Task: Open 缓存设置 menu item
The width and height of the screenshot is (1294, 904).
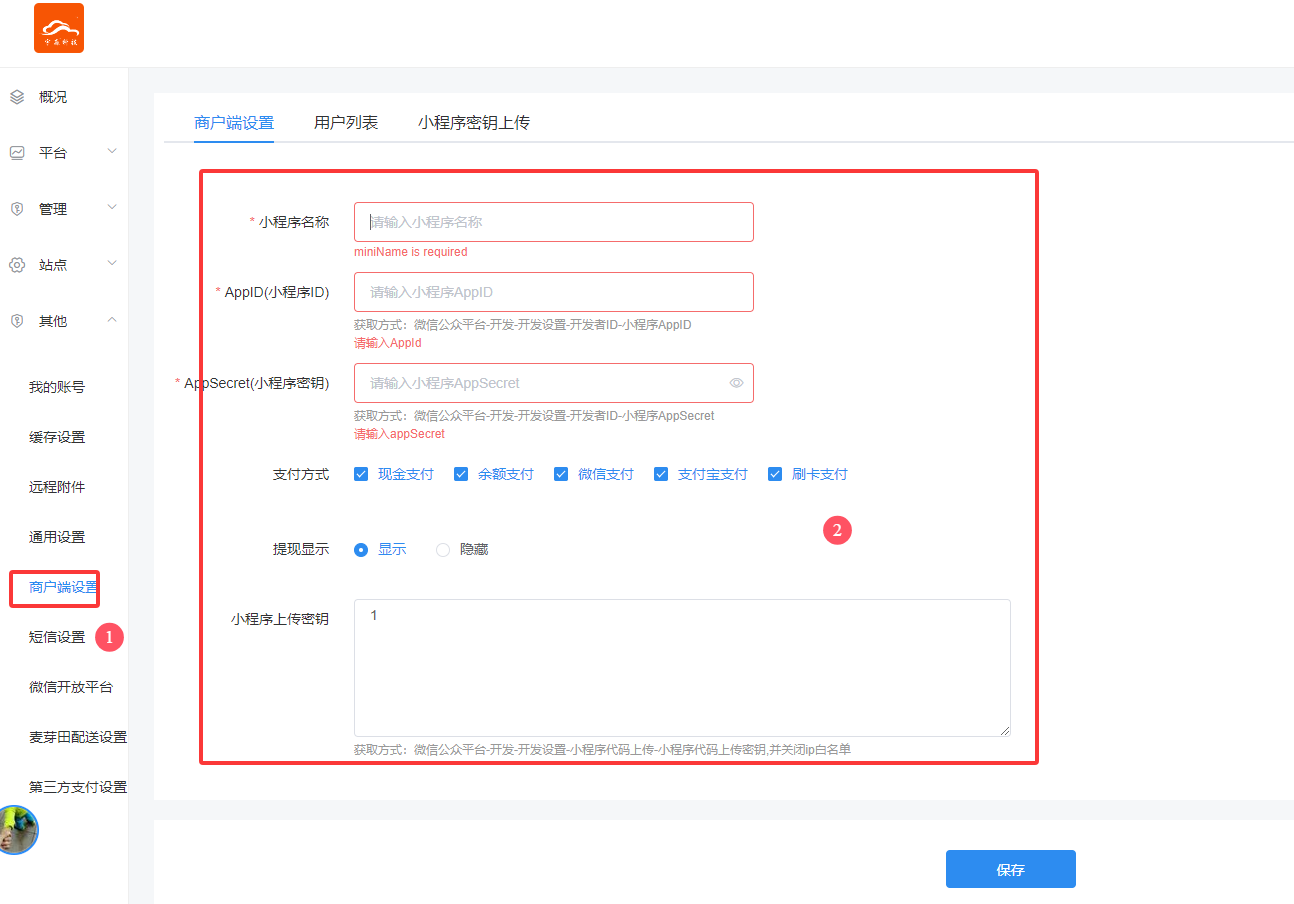Action: 57,437
